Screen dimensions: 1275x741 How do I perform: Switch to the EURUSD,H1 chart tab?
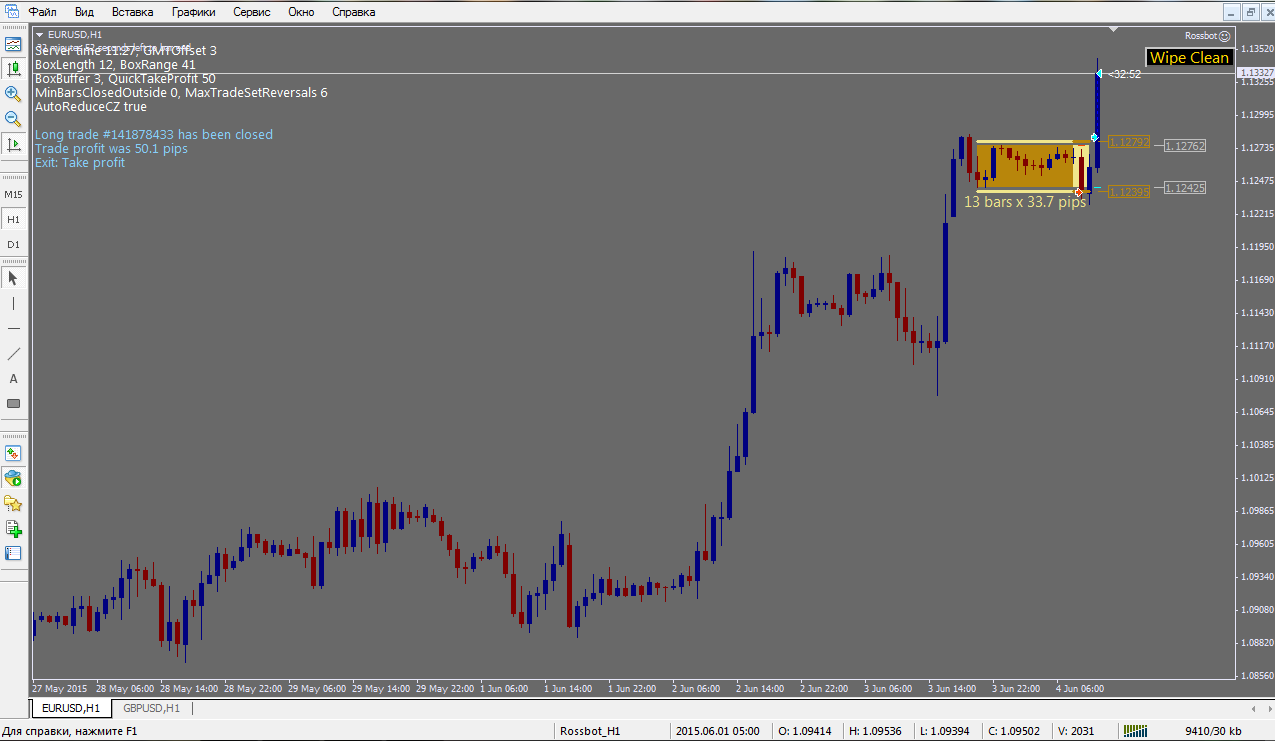pos(70,708)
